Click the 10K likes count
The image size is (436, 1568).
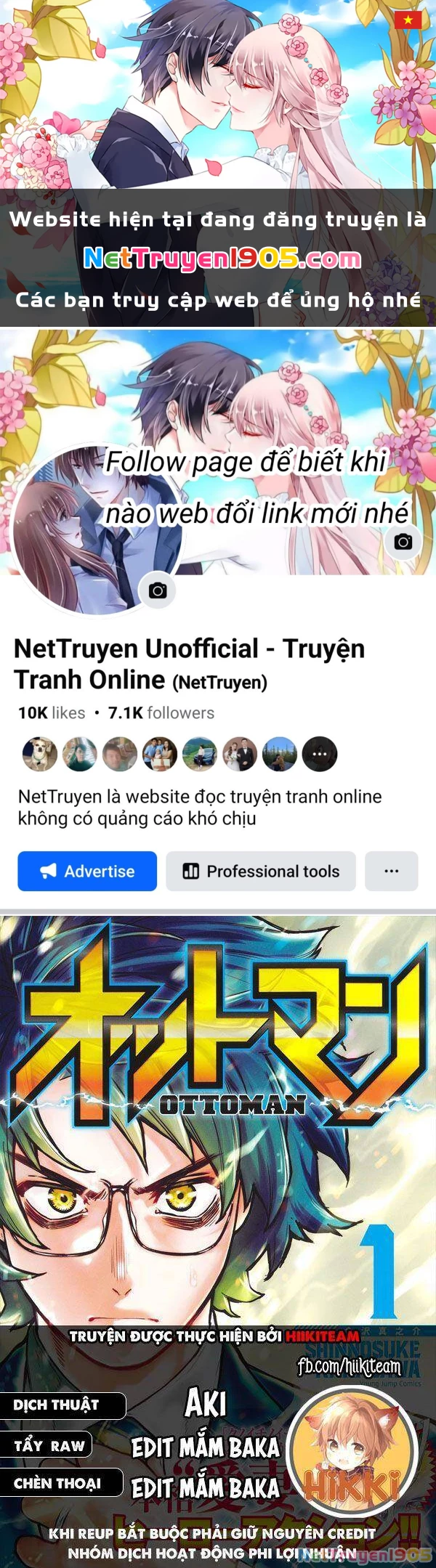click(x=52, y=713)
